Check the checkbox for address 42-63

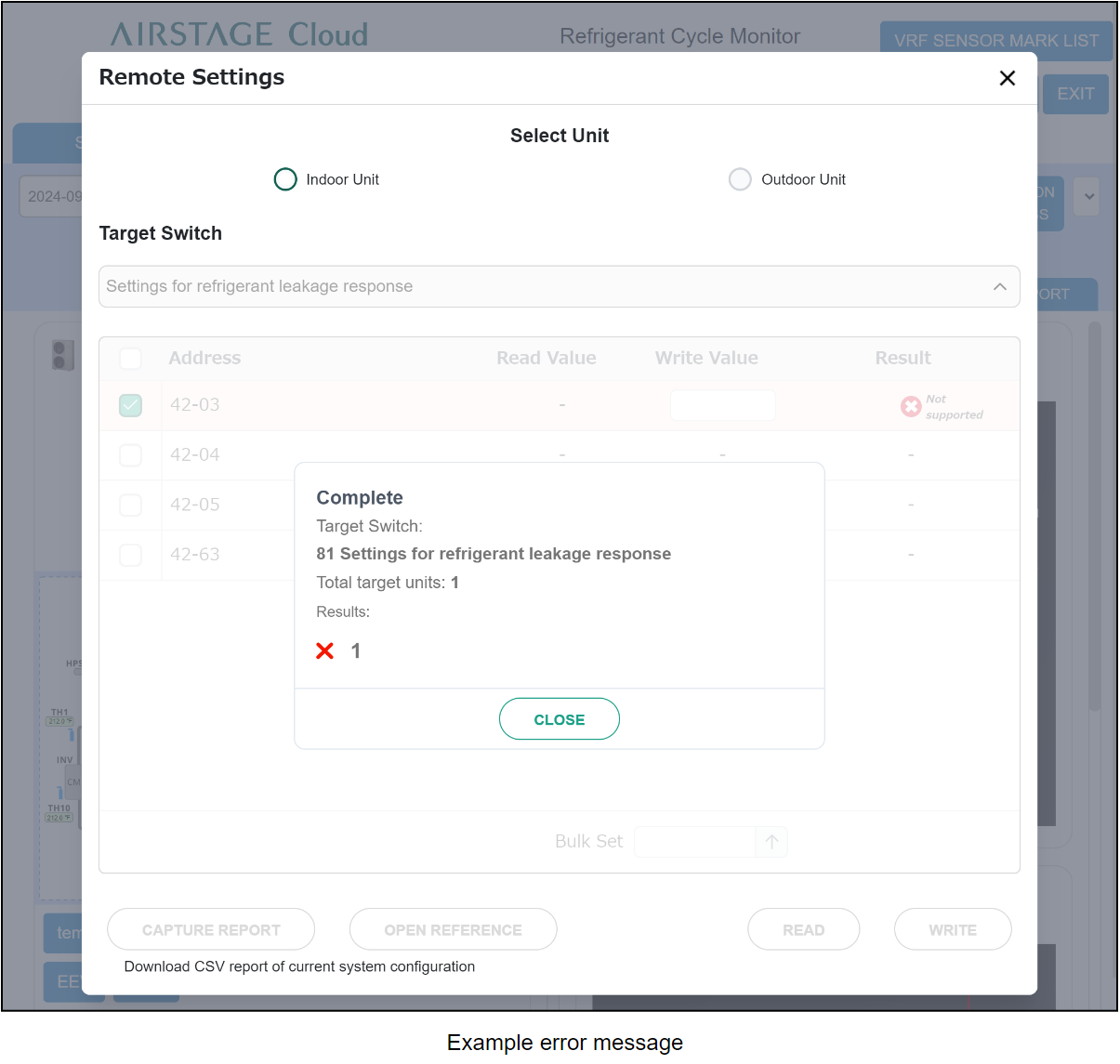(x=131, y=555)
